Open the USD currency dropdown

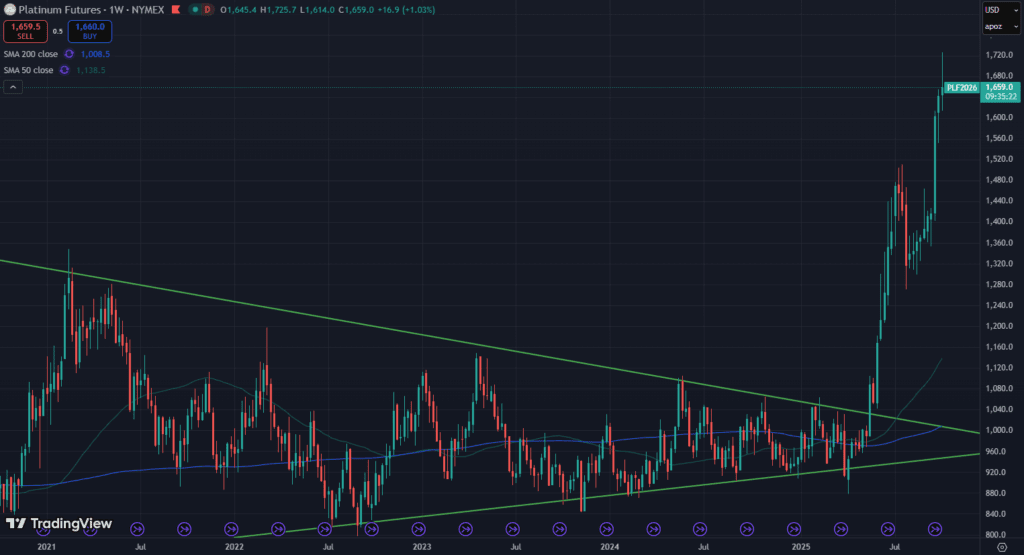(996, 10)
